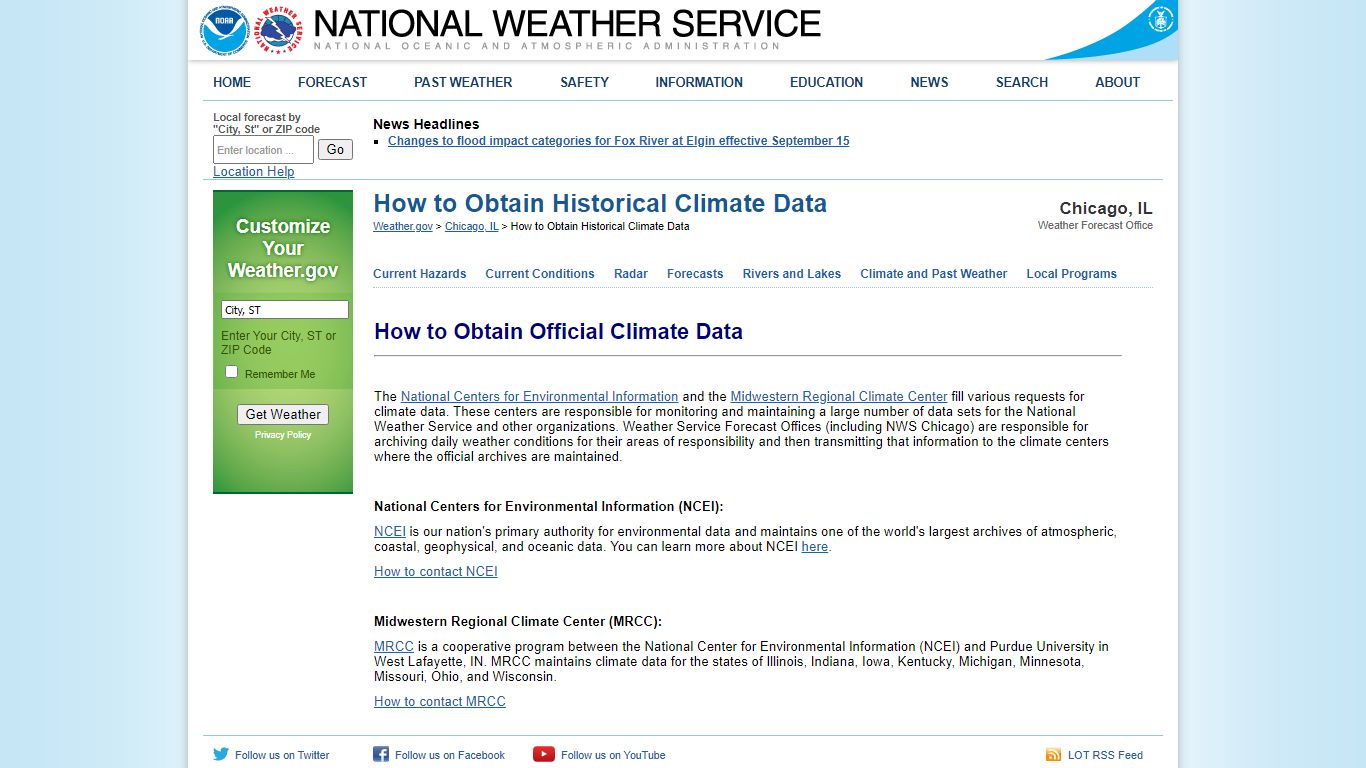Open the INFORMATION menu
1366x768 pixels.
coord(699,82)
